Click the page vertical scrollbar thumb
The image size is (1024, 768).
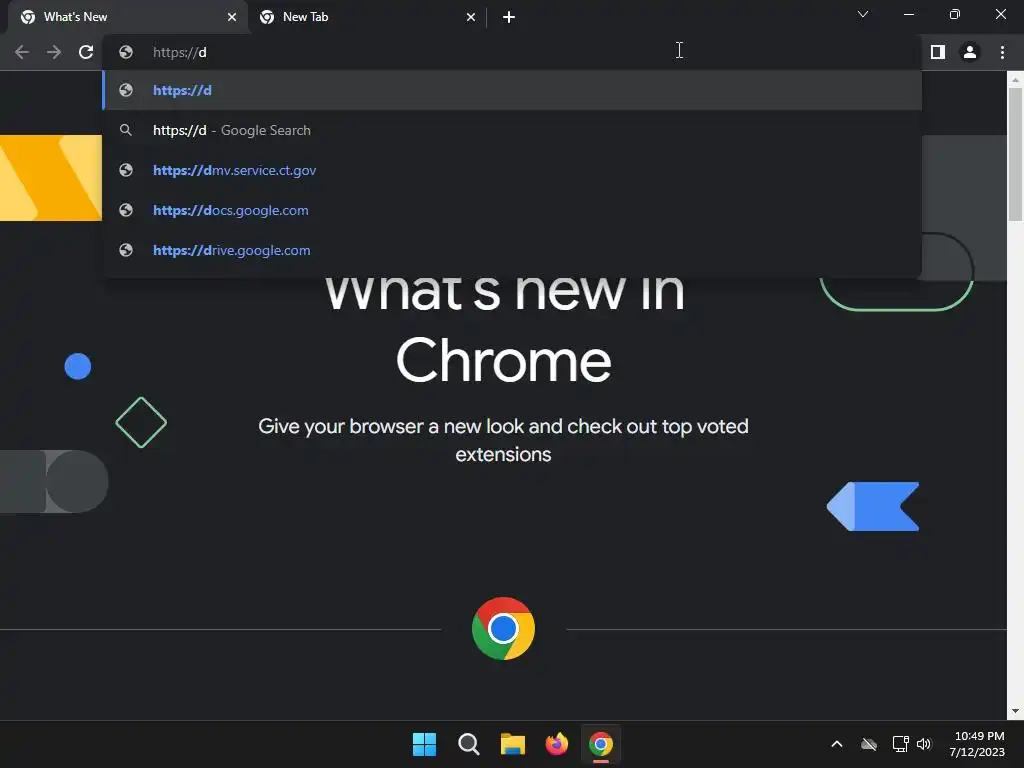tap(1015, 154)
